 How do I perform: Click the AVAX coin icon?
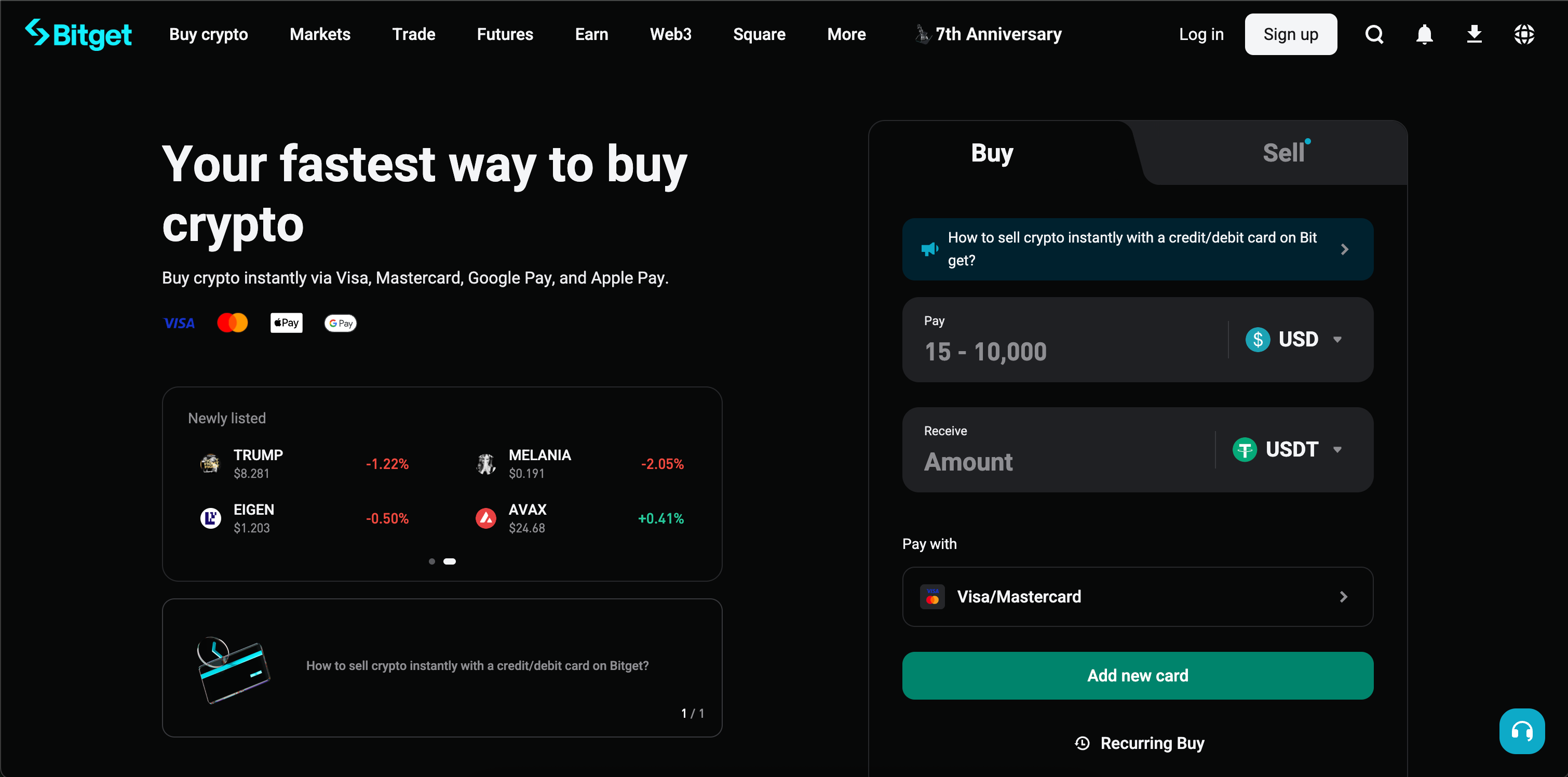click(x=485, y=518)
